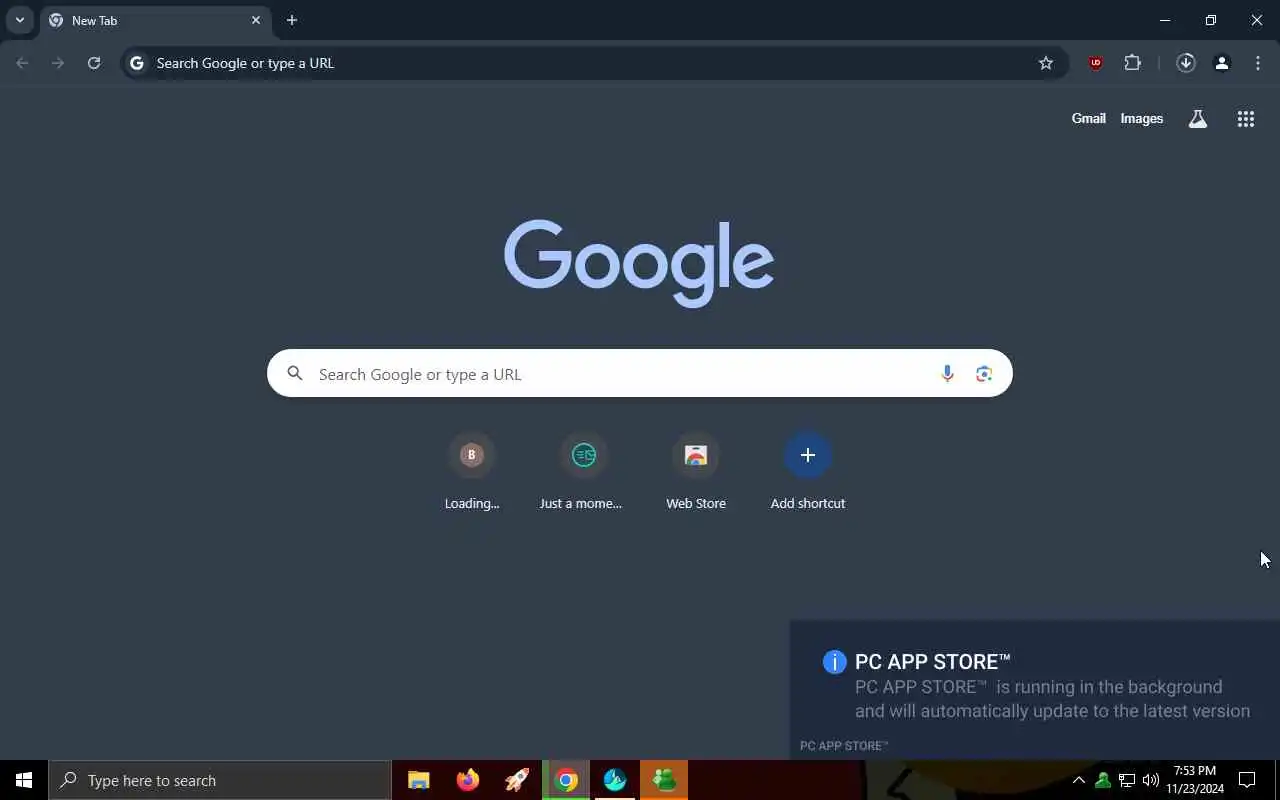Open the Windows notification center
This screenshot has height=800, width=1280.
1247,780
